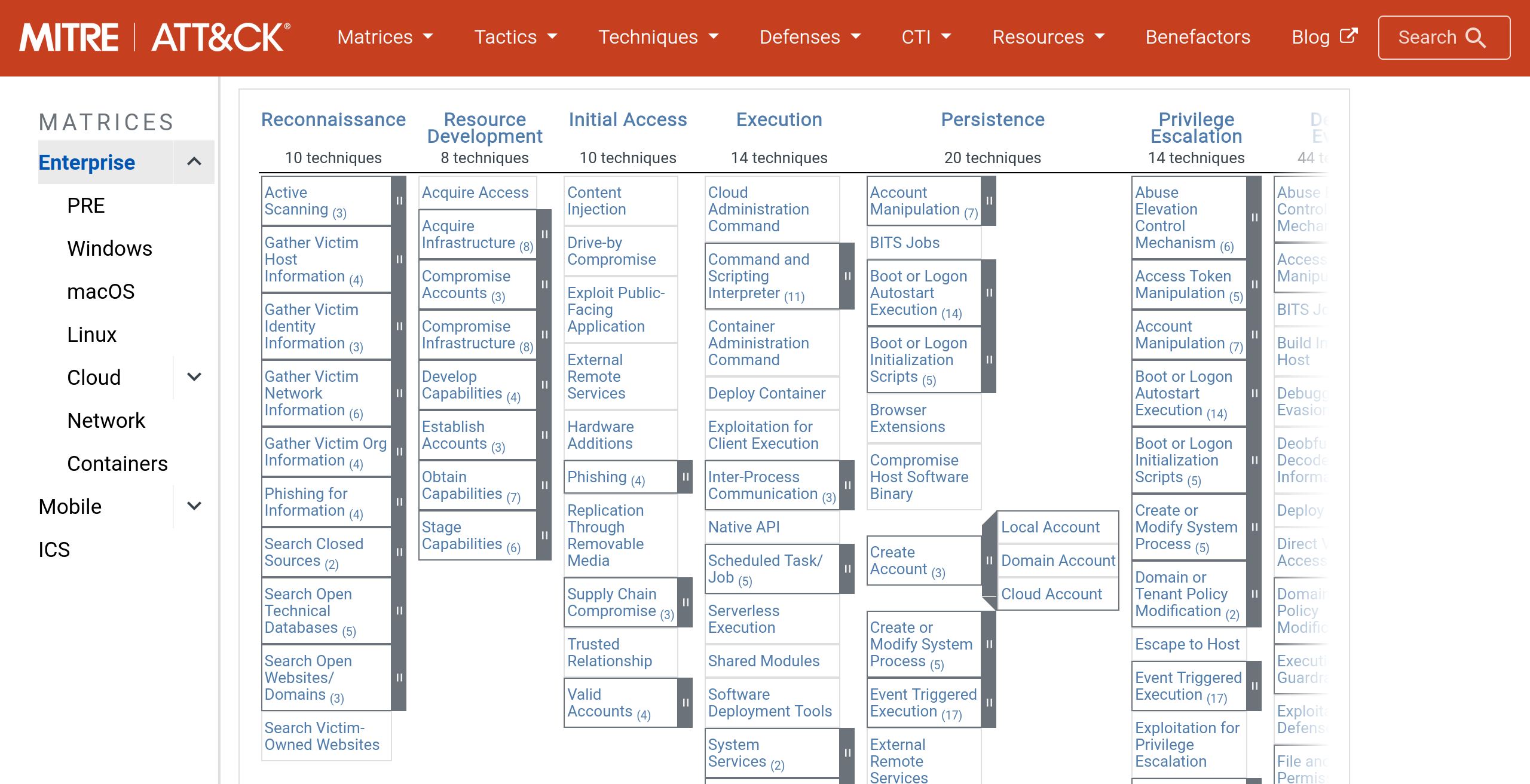
Task: Select Network matrix in sidebar
Action: [106, 421]
